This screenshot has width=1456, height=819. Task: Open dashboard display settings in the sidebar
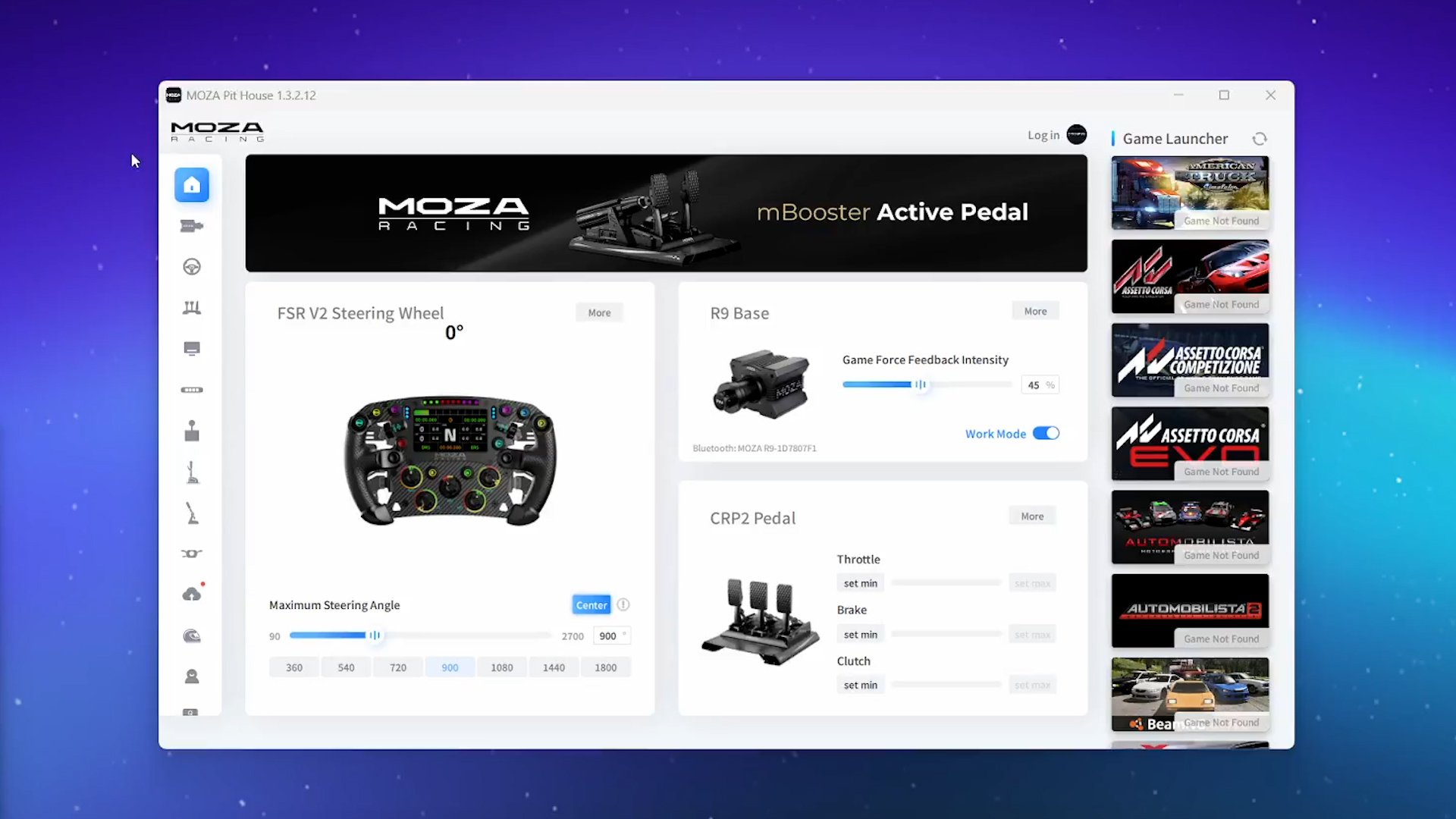(191, 349)
